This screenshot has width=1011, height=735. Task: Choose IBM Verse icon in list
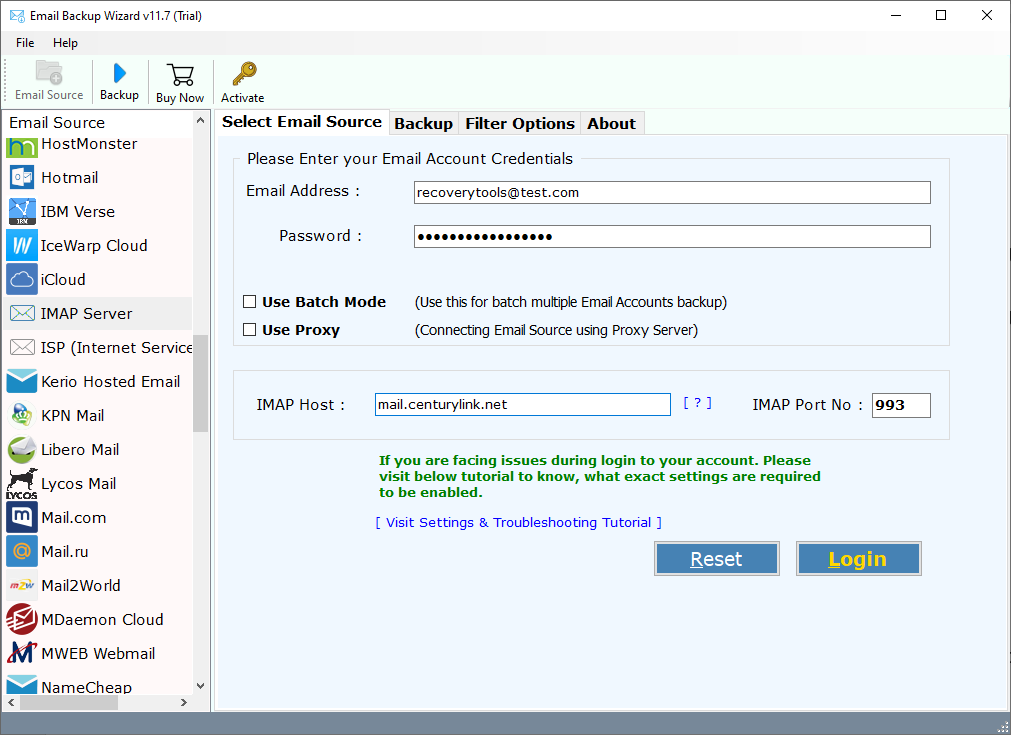click(22, 212)
